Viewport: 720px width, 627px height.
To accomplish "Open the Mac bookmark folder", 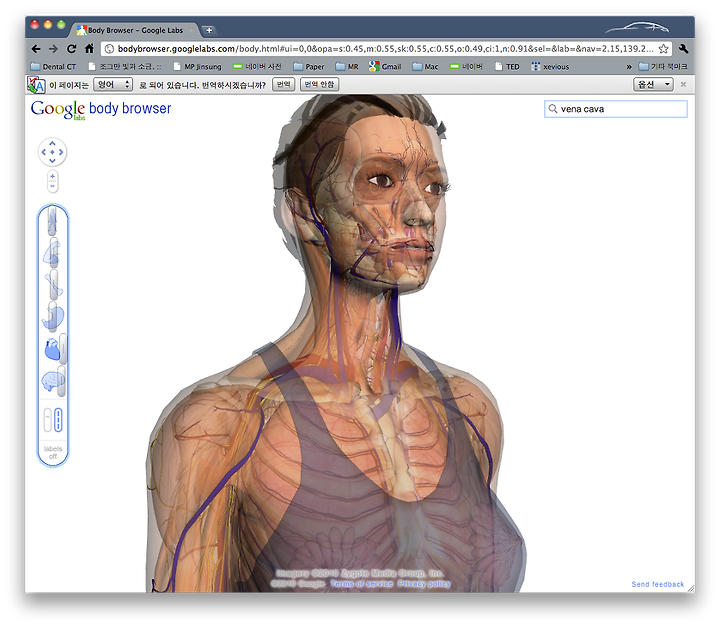I will pyautogui.click(x=425, y=67).
